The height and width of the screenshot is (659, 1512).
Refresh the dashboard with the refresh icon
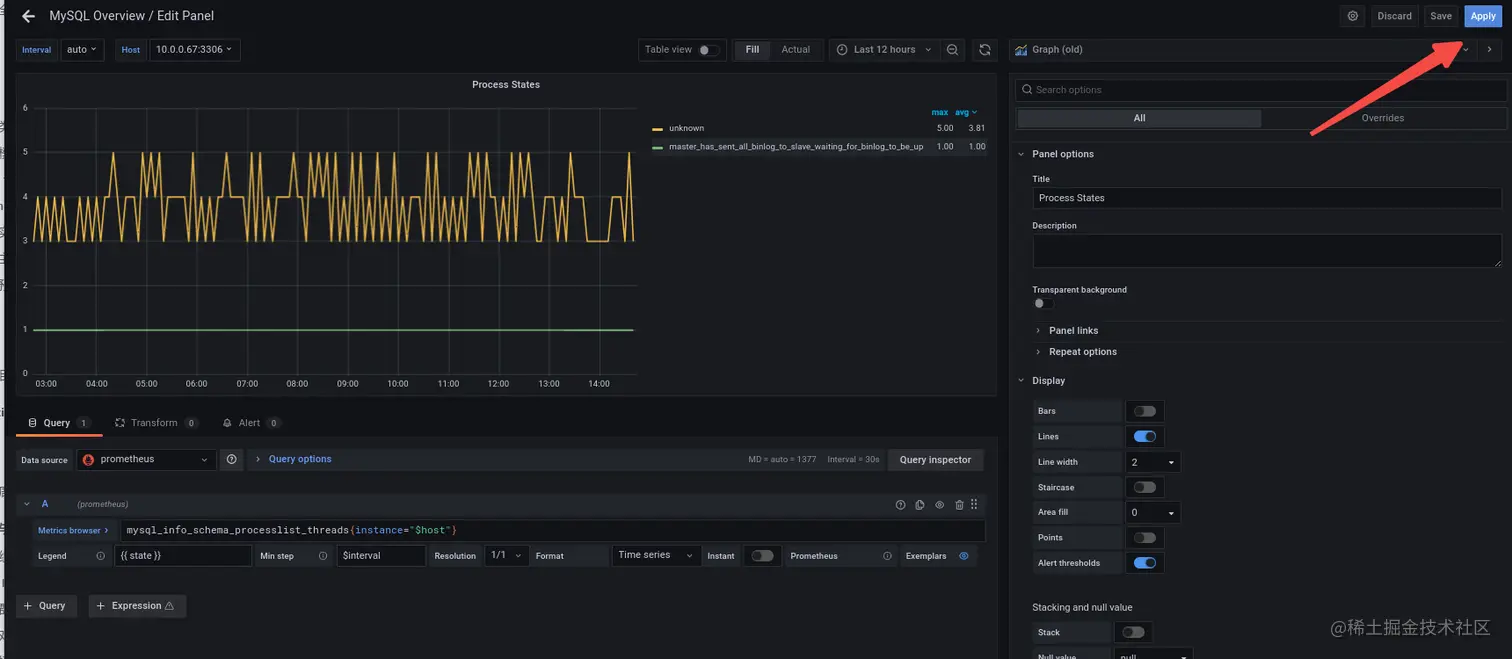pos(985,50)
